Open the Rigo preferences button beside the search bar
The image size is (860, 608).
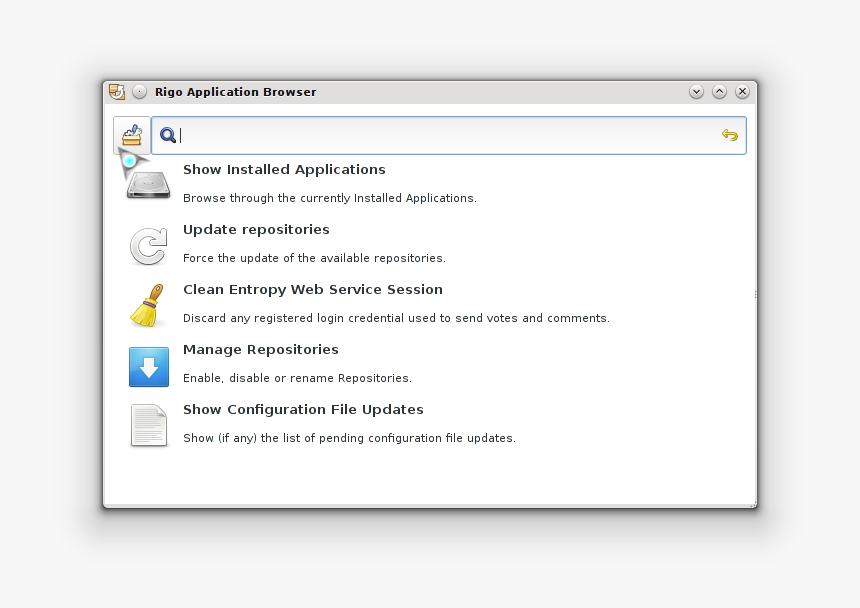[131, 135]
